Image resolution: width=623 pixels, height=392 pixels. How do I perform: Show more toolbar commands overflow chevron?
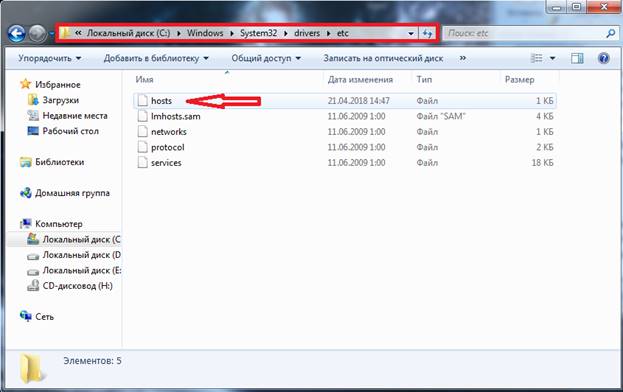pyautogui.click(x=462, y=58)
